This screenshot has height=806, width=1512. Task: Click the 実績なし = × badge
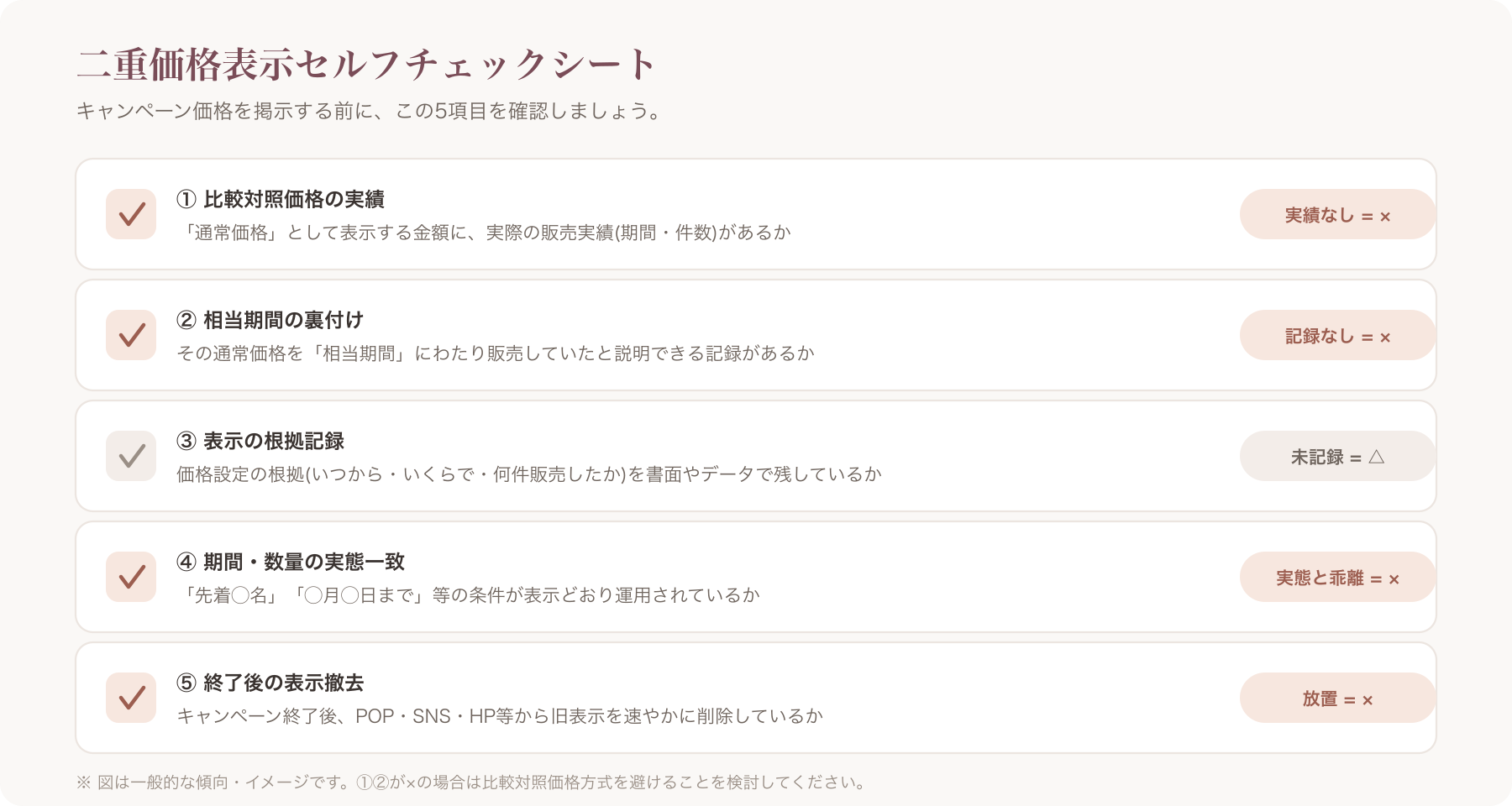pyautogui.click(x=1337, y=214)
